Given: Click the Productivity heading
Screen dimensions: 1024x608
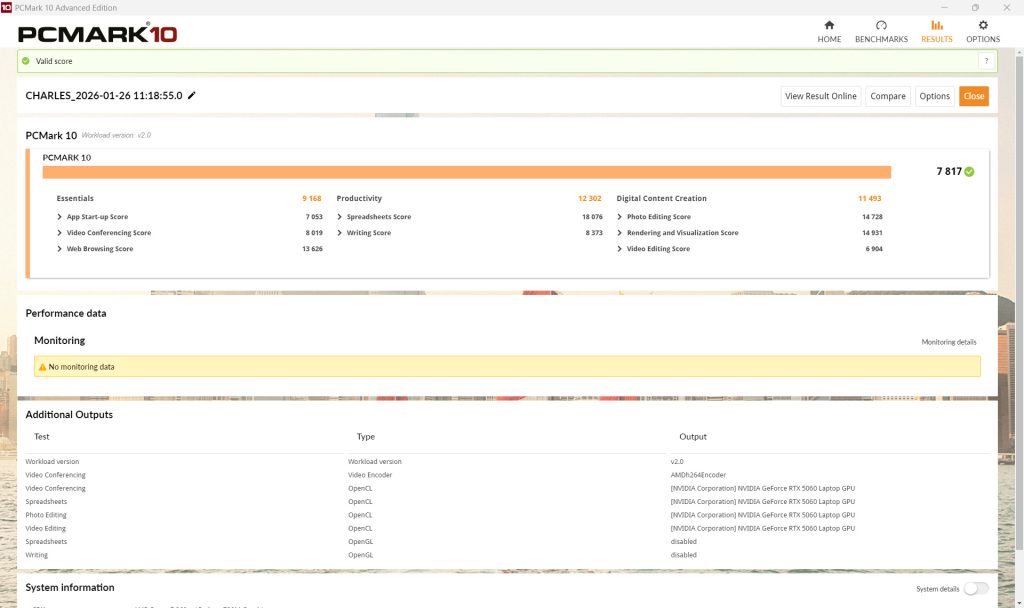Looking at the screenshot, I should click(x=359, y=199).
